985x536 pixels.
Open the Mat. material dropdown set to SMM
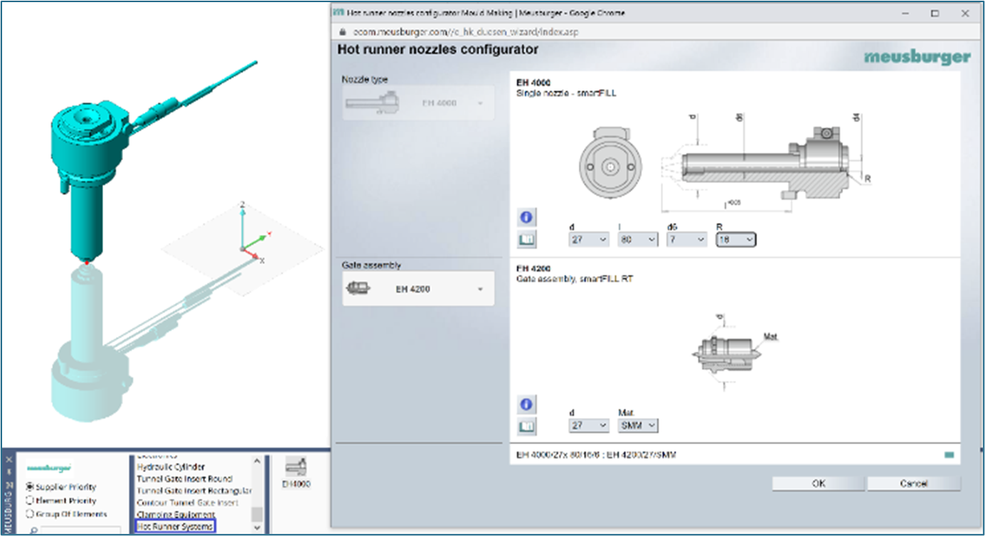click(638, 426)
